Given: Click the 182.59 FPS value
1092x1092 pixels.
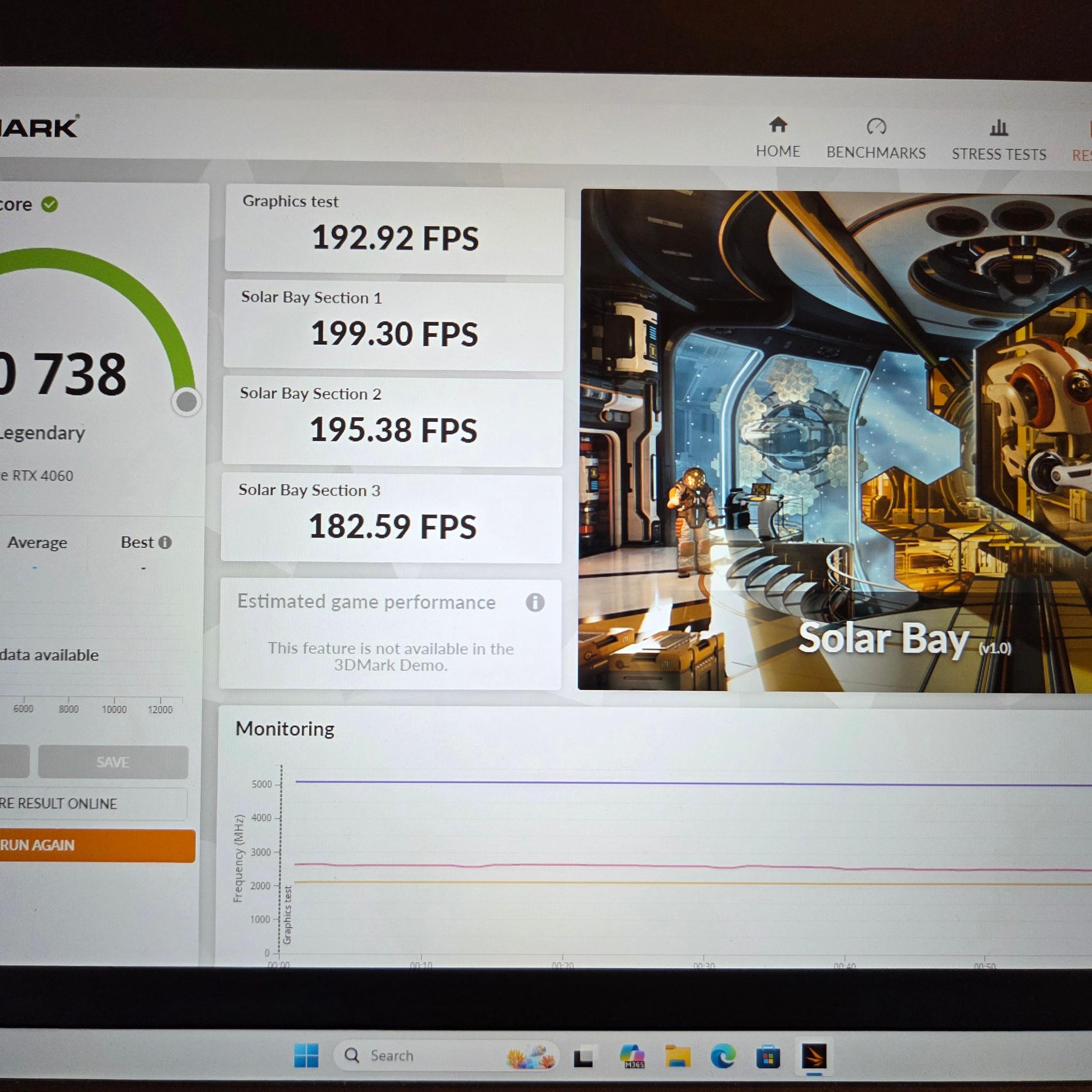Looking at the screenshot, I should [x=392, y=527].
